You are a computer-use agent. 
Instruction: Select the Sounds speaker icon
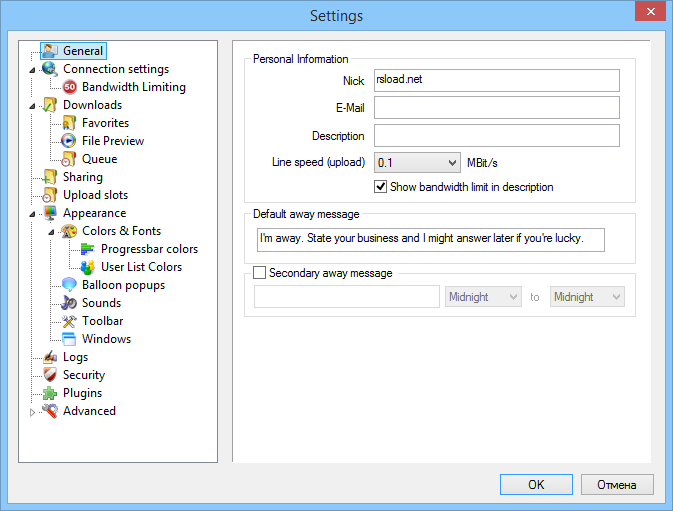tap(70, 303)
